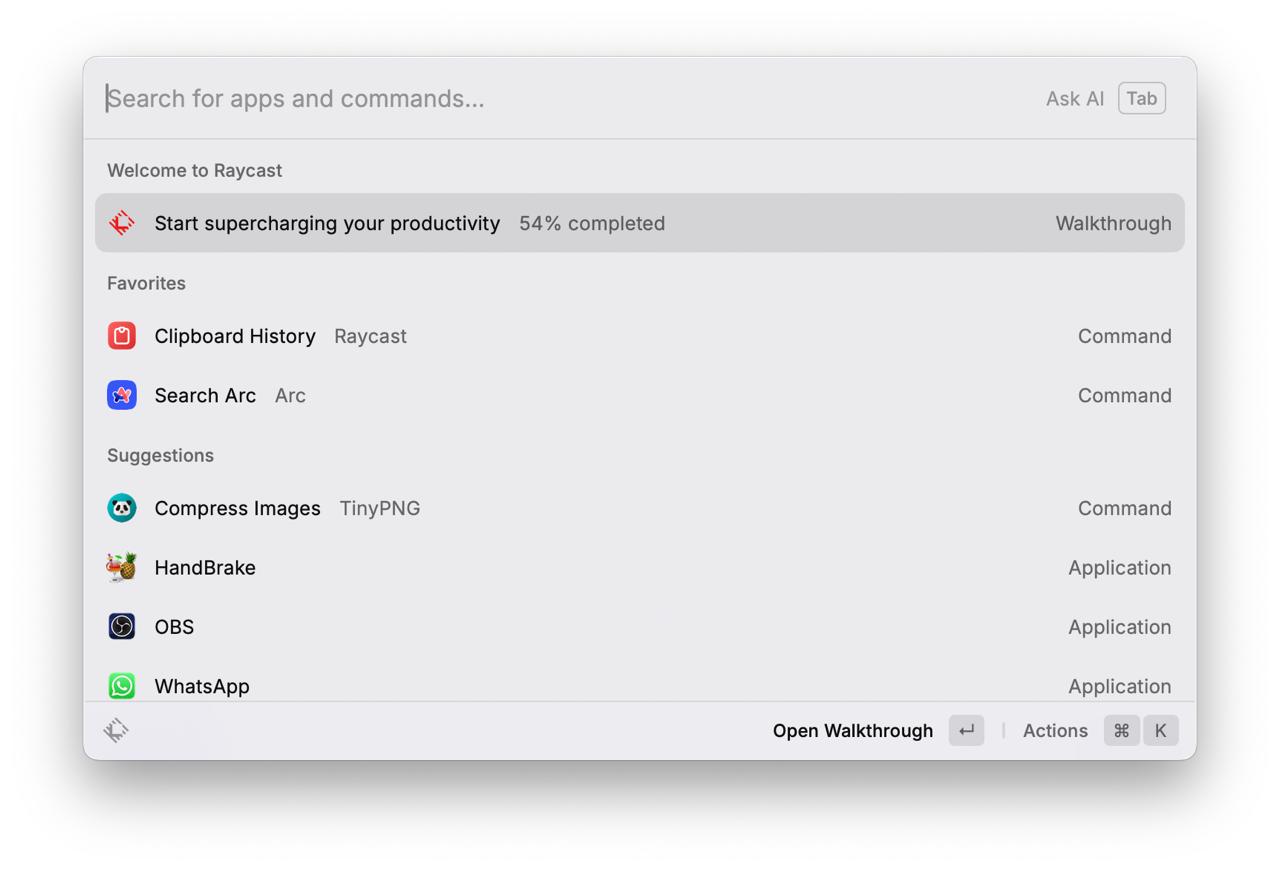Open Walkthrough button in footer
This screenshot has width=1280, height=870.
click(x=853, y=731)
